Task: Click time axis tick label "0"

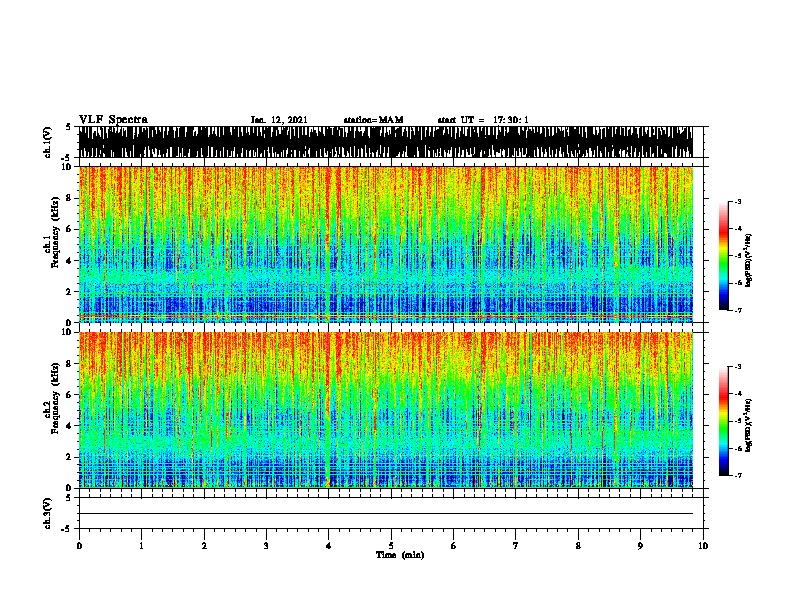Action: 79,546
